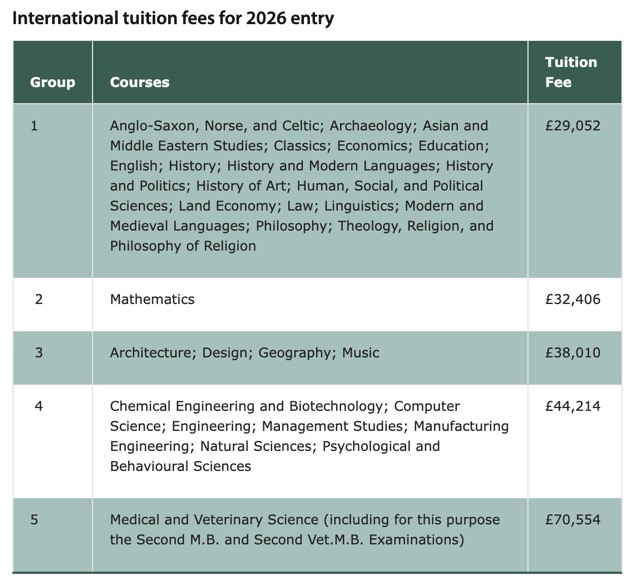Select group number 3 cell
The image size is (640, 588).
point(39,353)
